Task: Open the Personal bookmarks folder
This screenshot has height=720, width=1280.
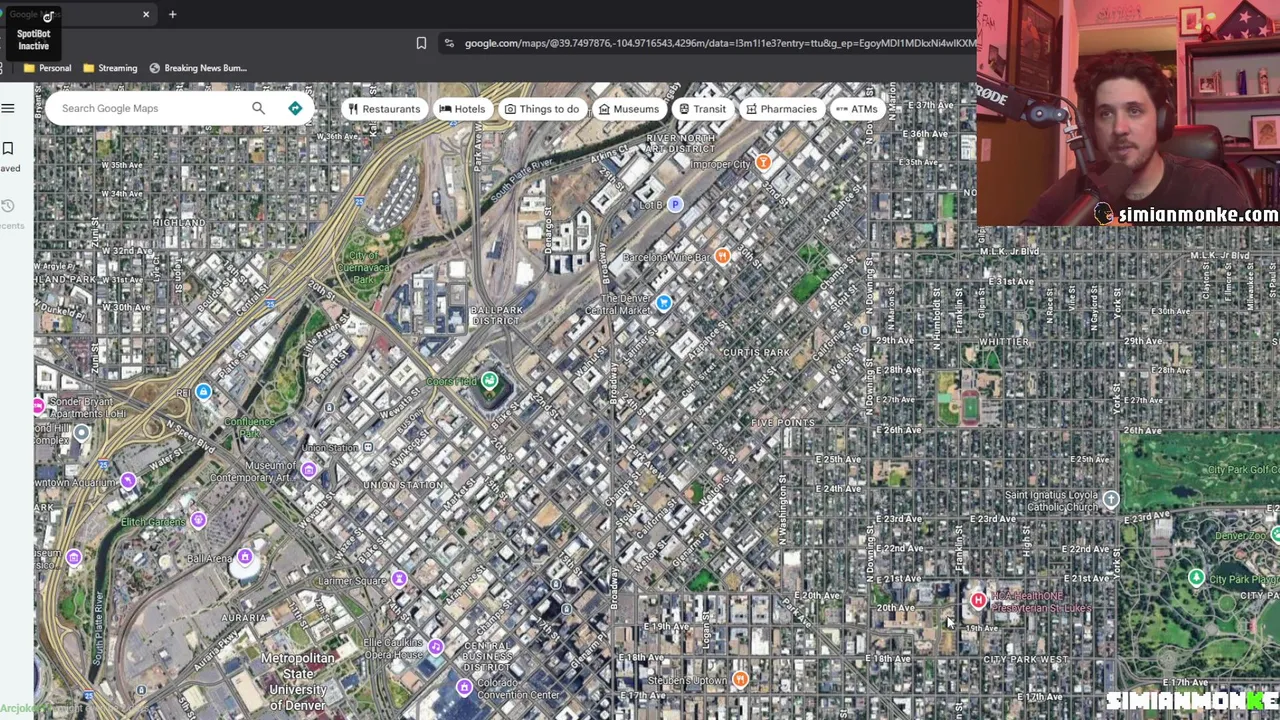Action: point(47,68)
